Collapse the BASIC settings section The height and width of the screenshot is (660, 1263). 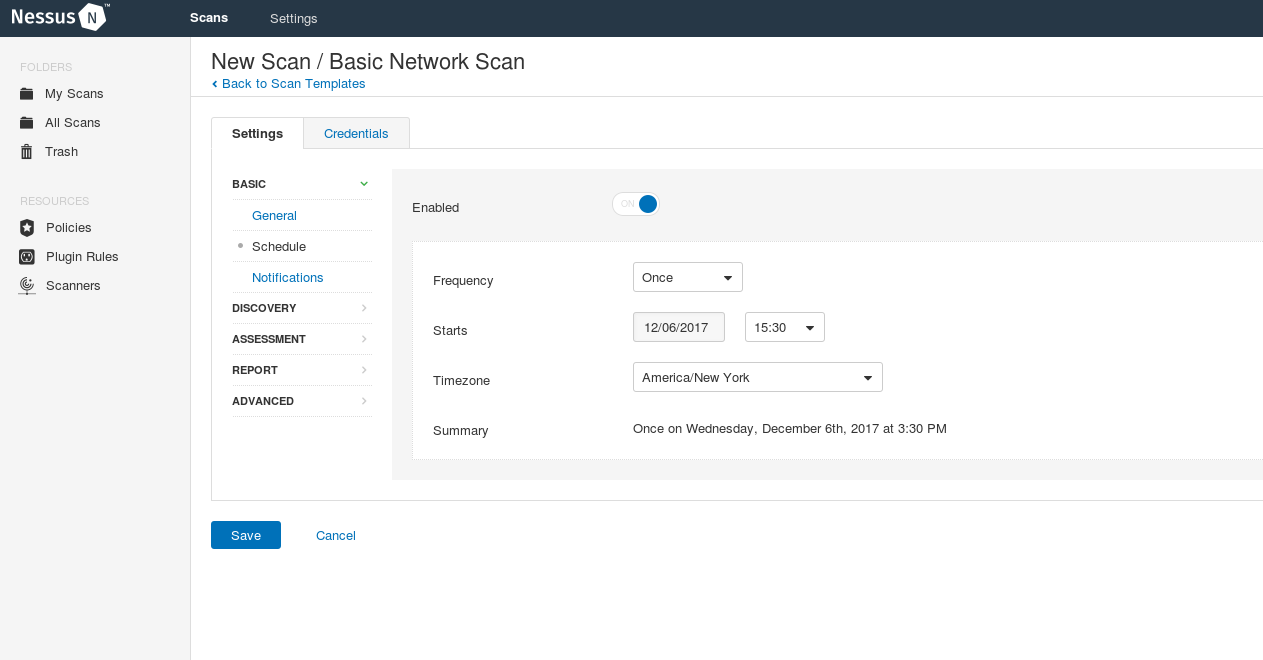pos(301,184)
